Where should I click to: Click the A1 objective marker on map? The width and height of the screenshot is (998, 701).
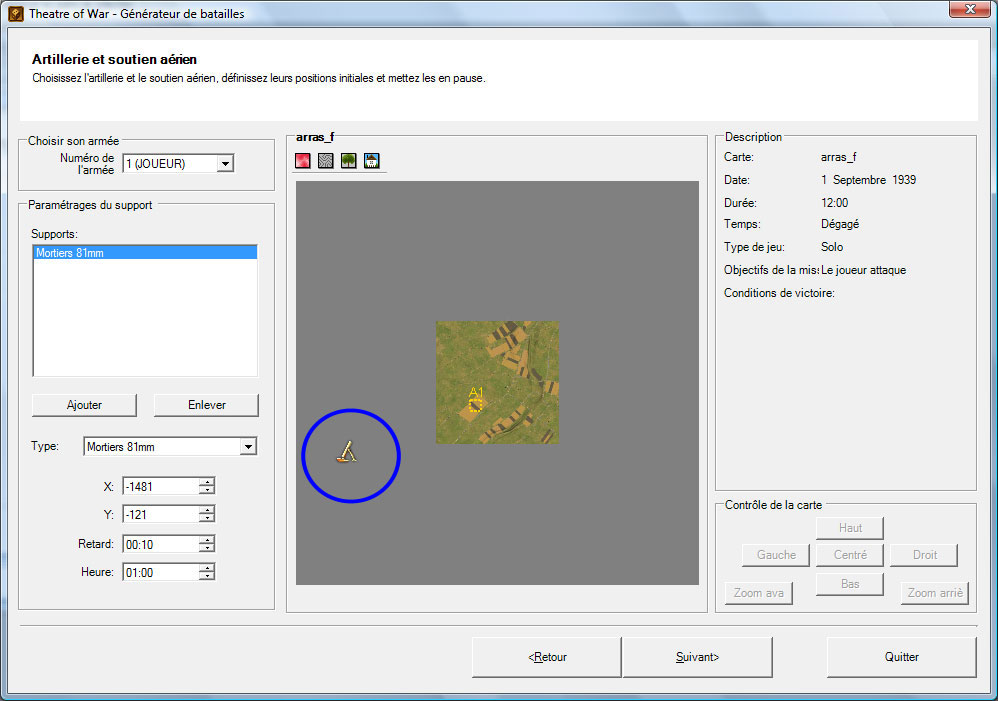(x=476, y=402)
